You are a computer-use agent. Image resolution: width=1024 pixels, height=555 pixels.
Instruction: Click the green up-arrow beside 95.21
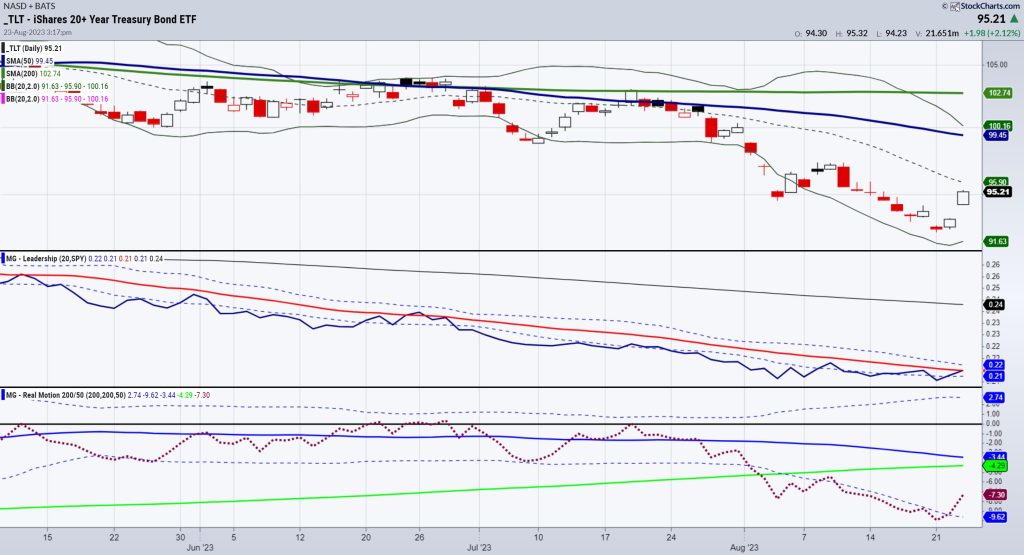pos(1014,19)
